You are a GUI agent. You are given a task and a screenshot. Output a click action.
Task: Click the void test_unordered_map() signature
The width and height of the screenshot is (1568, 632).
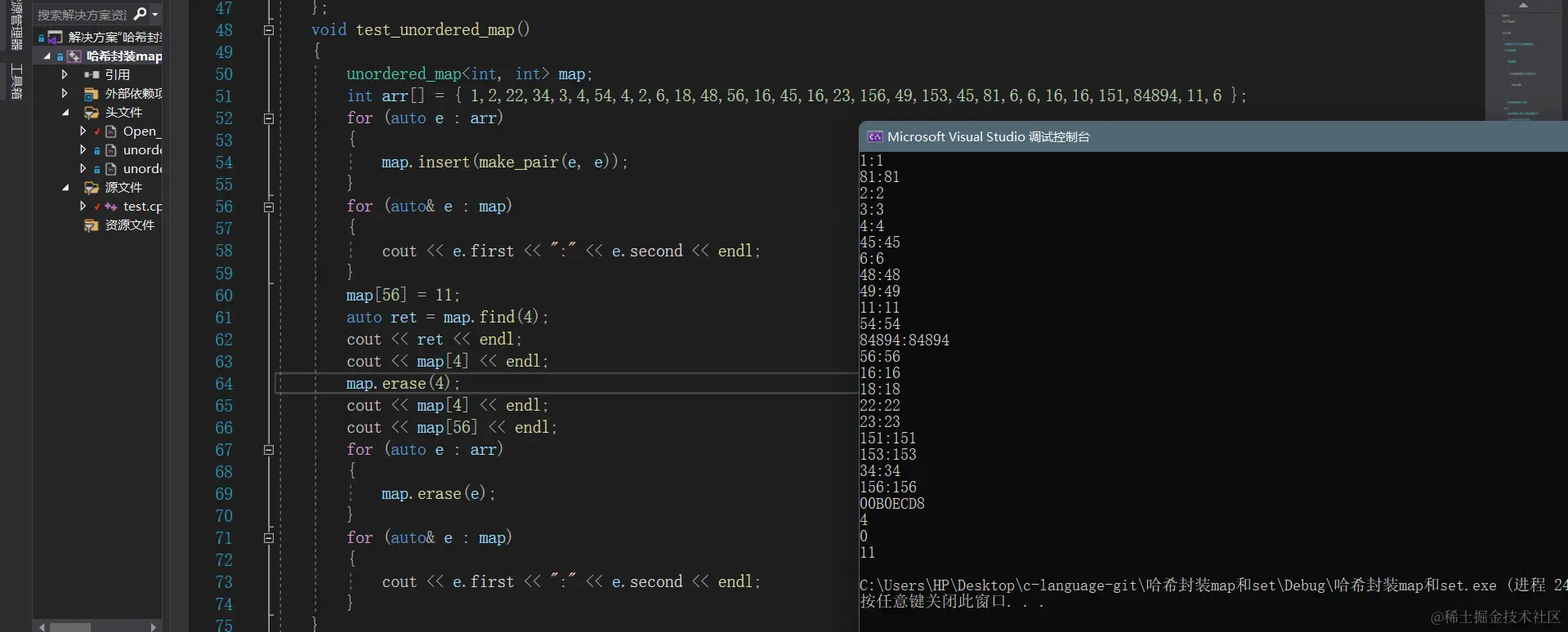click(421, 30)
